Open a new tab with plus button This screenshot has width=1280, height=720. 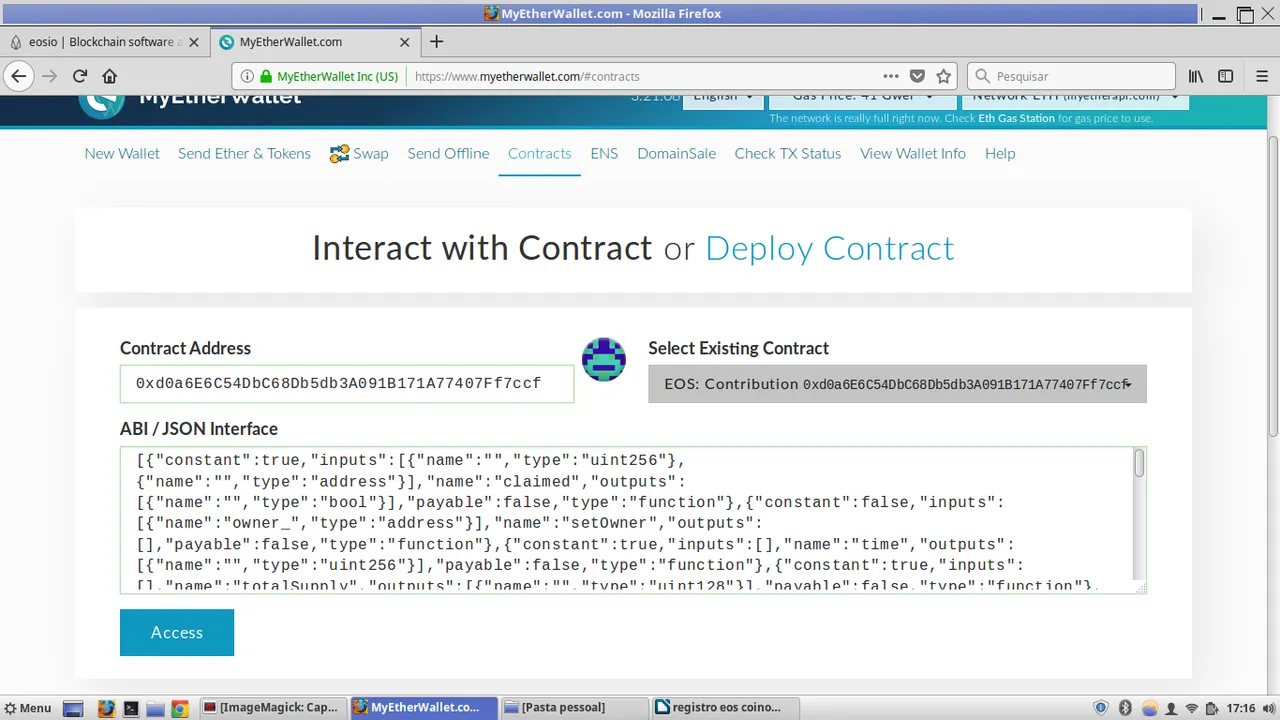click(x=436, y=42)
